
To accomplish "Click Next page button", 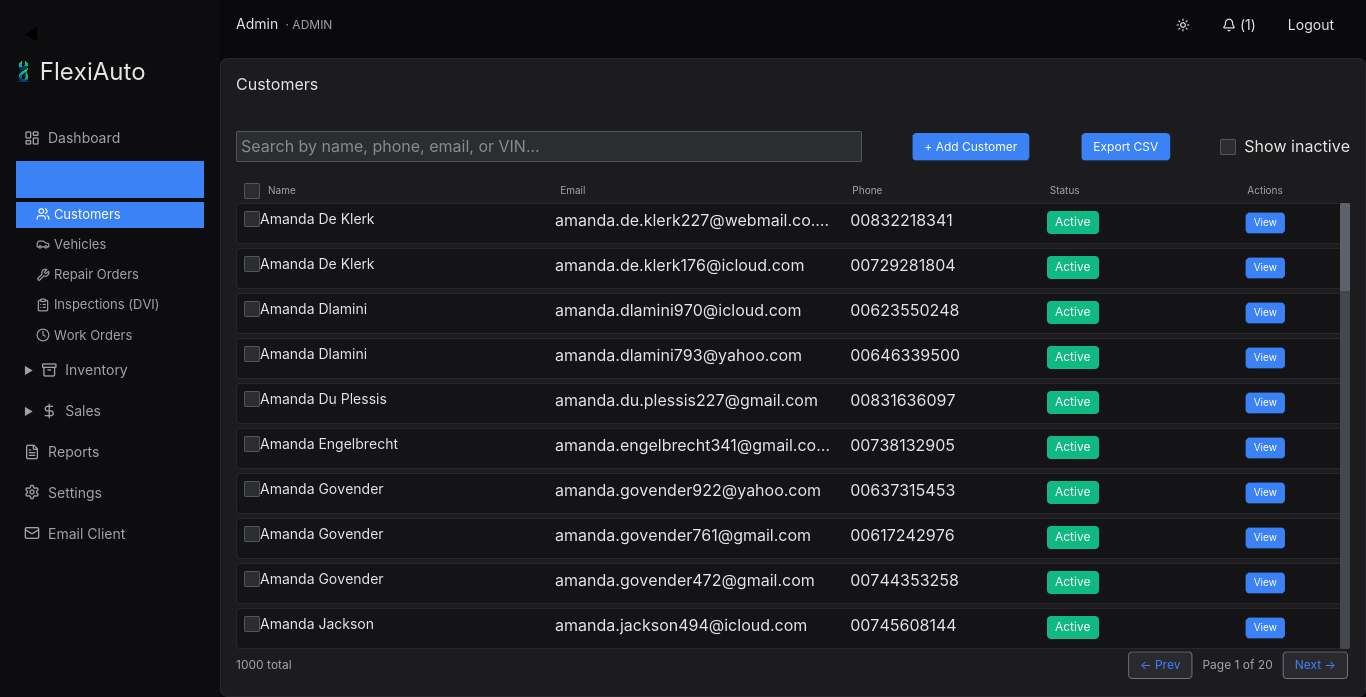I will click(x=1315, y=665).
